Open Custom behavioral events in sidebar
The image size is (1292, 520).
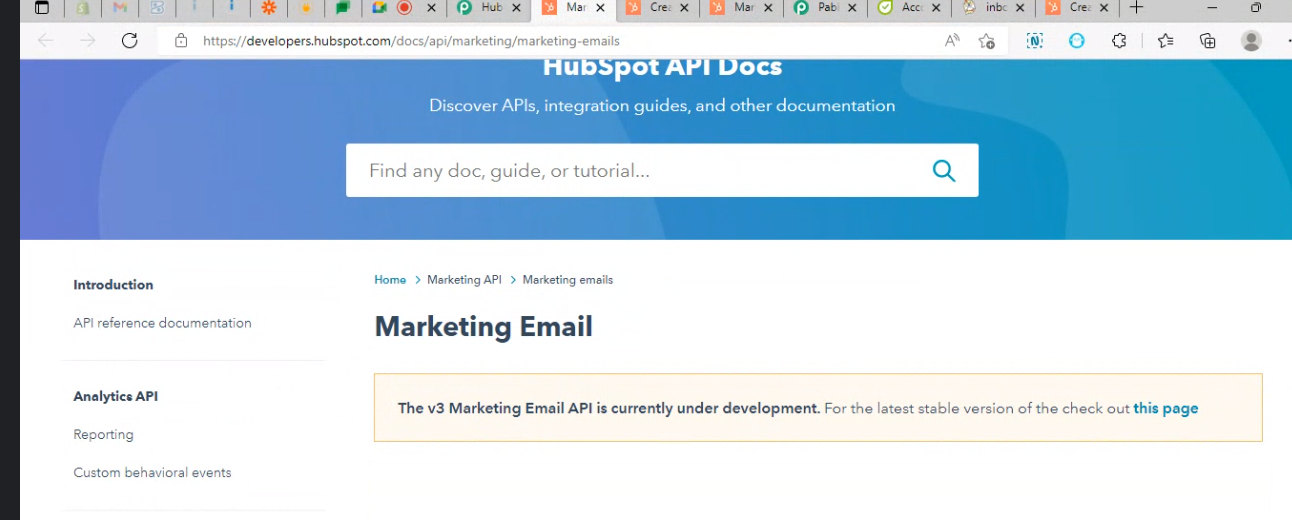pyautogui.click(x=152, y=473)
